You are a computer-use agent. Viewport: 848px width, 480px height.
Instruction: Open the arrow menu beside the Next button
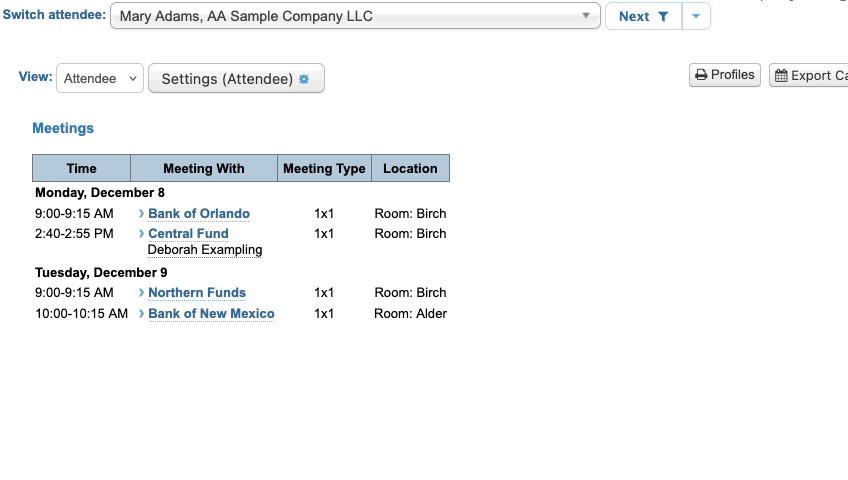click(x=697, y=16)
